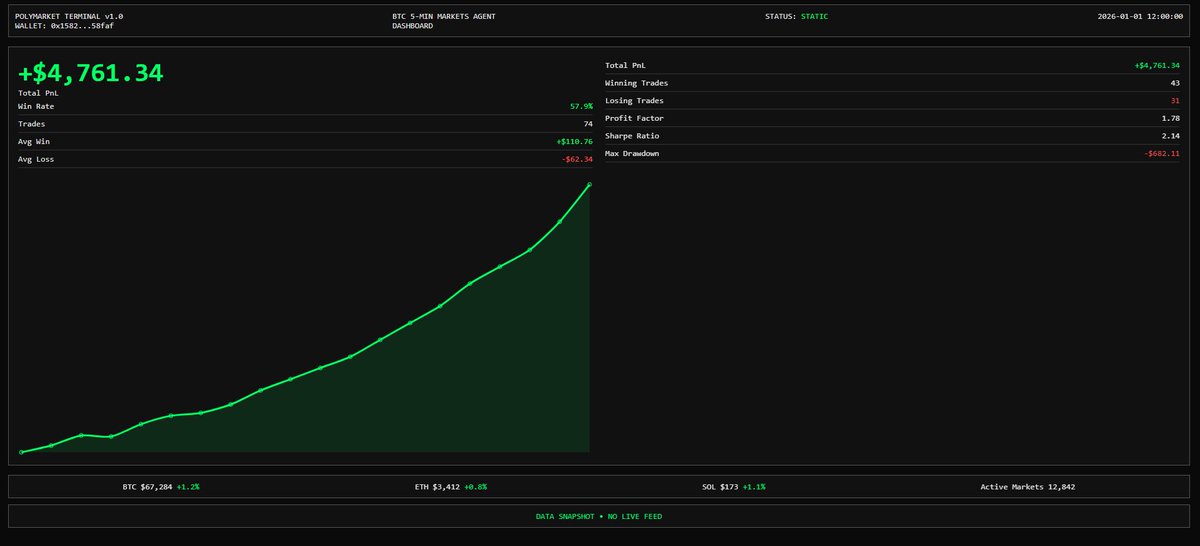Click the Sharpe Ratio label

pos(632,136)
